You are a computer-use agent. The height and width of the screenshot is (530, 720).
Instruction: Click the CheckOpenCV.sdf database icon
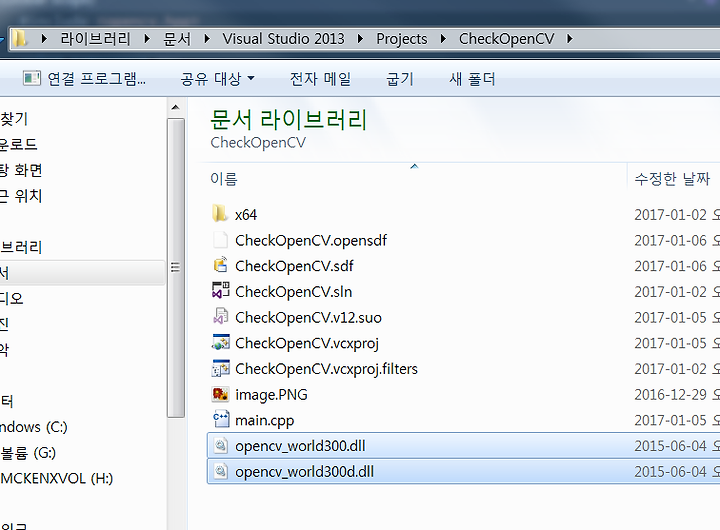(x=220, y=265)
